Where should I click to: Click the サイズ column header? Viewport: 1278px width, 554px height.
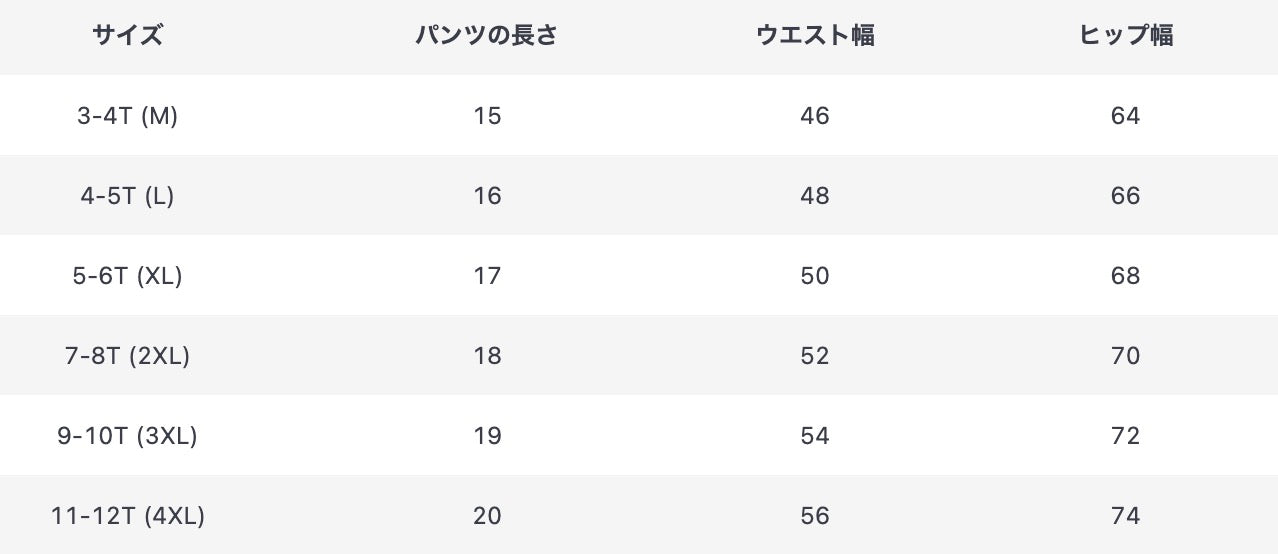coord(127,36)
